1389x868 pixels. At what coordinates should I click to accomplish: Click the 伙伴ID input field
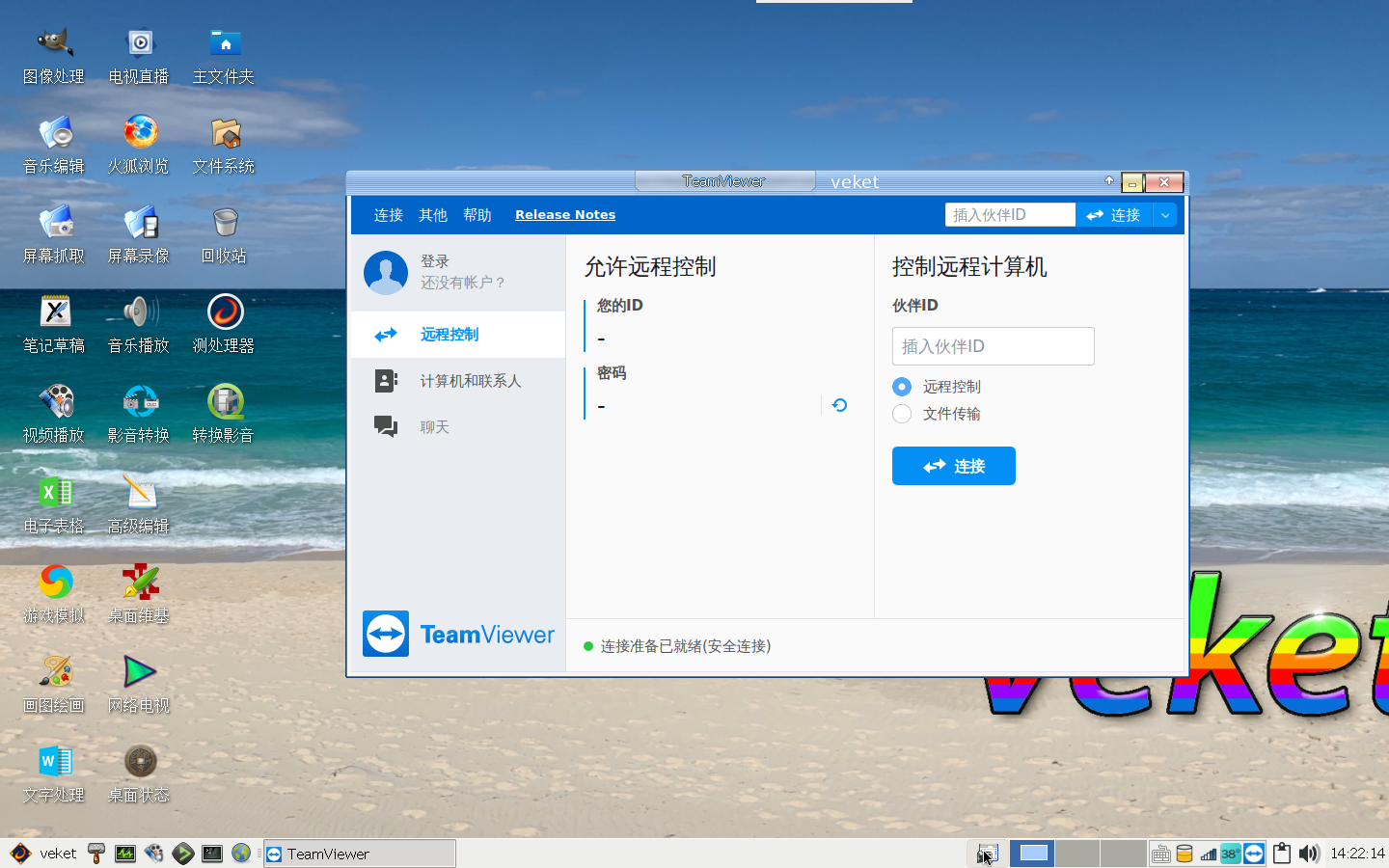[993, 346]
